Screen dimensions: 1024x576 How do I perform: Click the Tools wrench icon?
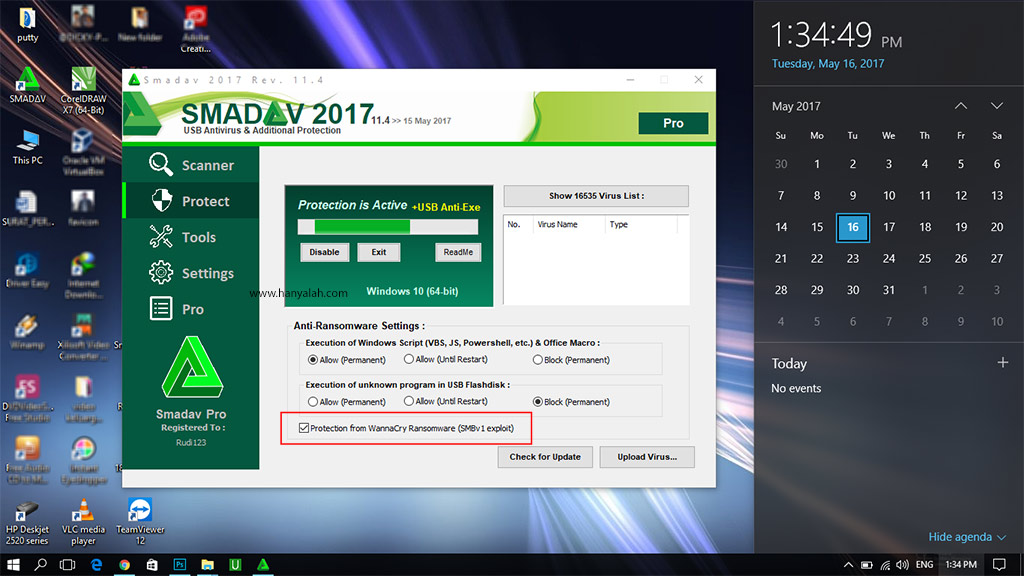pos(161,236)
